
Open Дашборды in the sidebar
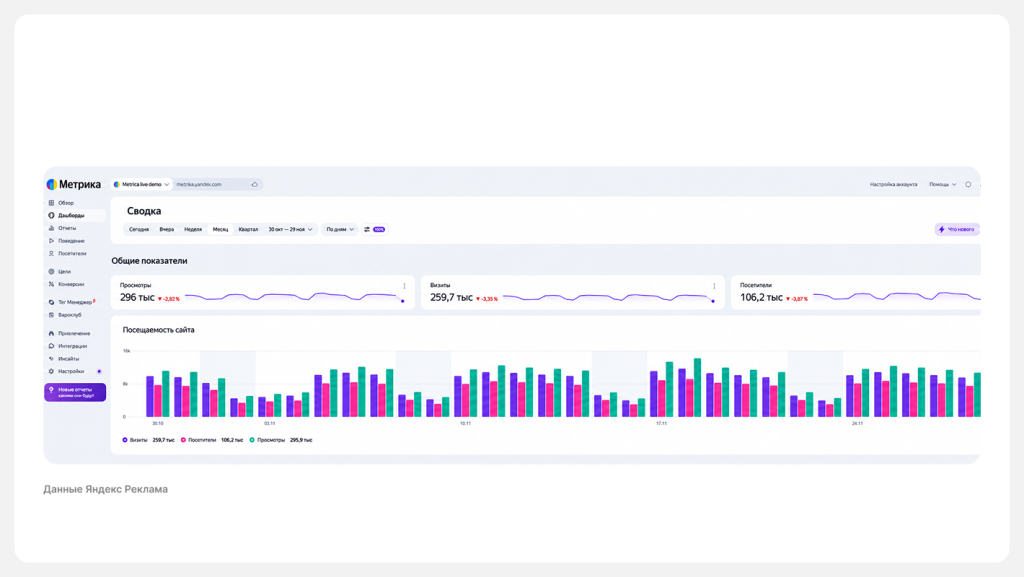(x=75, y=215)
